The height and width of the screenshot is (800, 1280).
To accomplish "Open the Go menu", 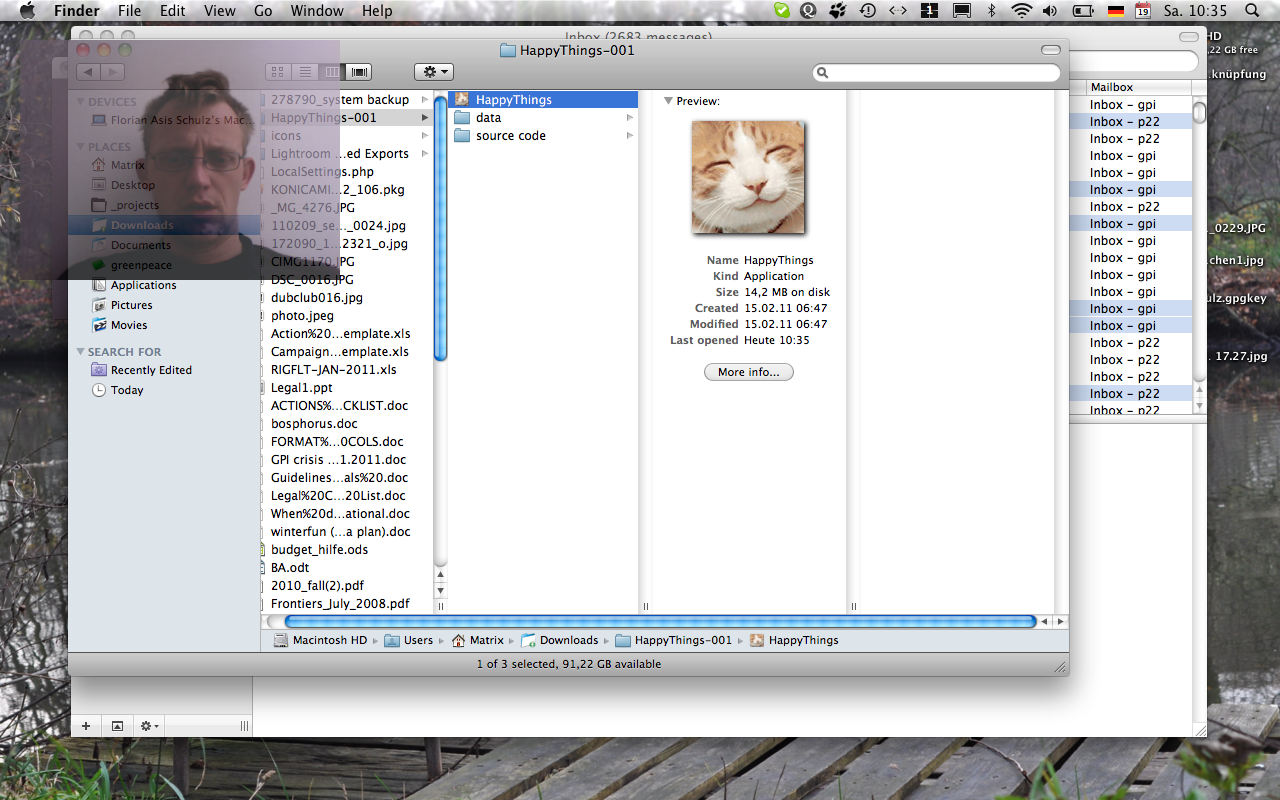I will pyautogui.click(x=263, y=11).
